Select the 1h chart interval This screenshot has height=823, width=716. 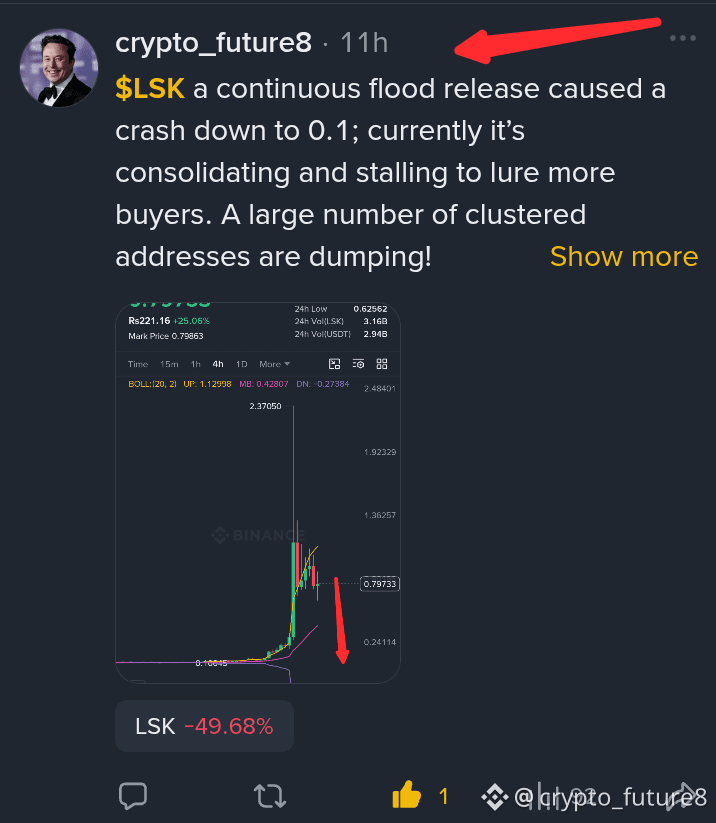[x=195, y=364]
